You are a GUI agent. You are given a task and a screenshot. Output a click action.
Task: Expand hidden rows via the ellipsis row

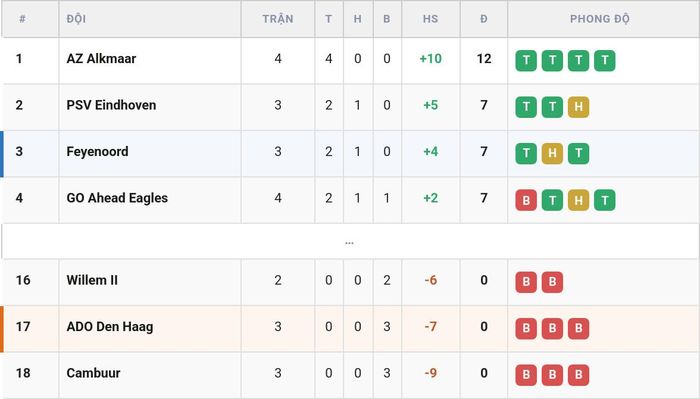point(349,241)
